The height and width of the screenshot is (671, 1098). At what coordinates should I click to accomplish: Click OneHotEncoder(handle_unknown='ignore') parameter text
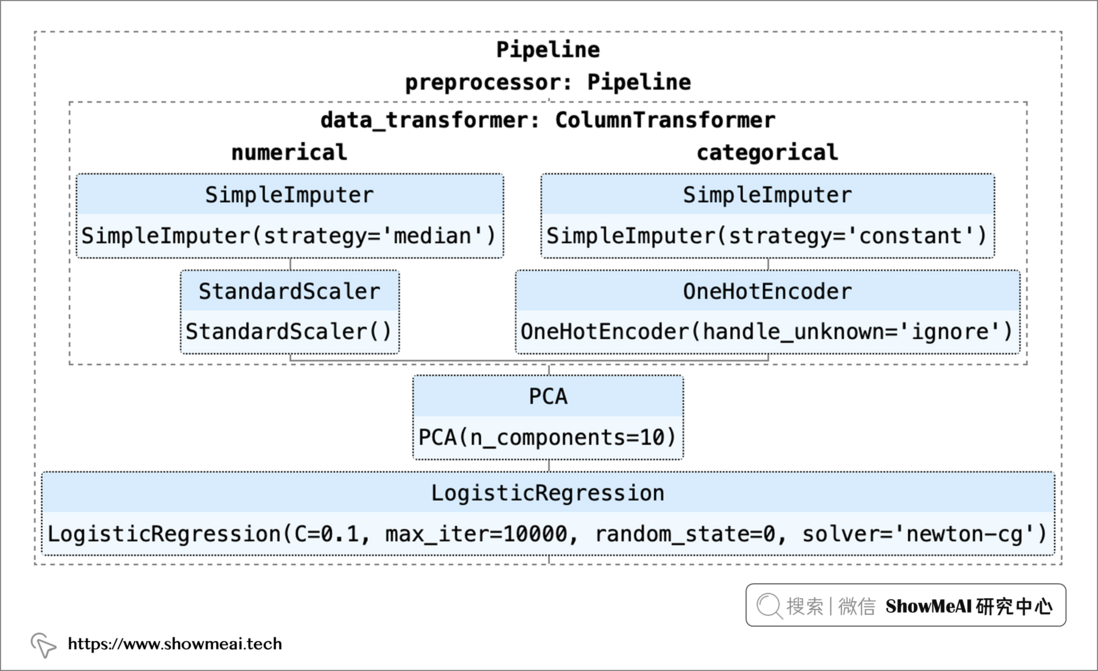click(767, 331)
